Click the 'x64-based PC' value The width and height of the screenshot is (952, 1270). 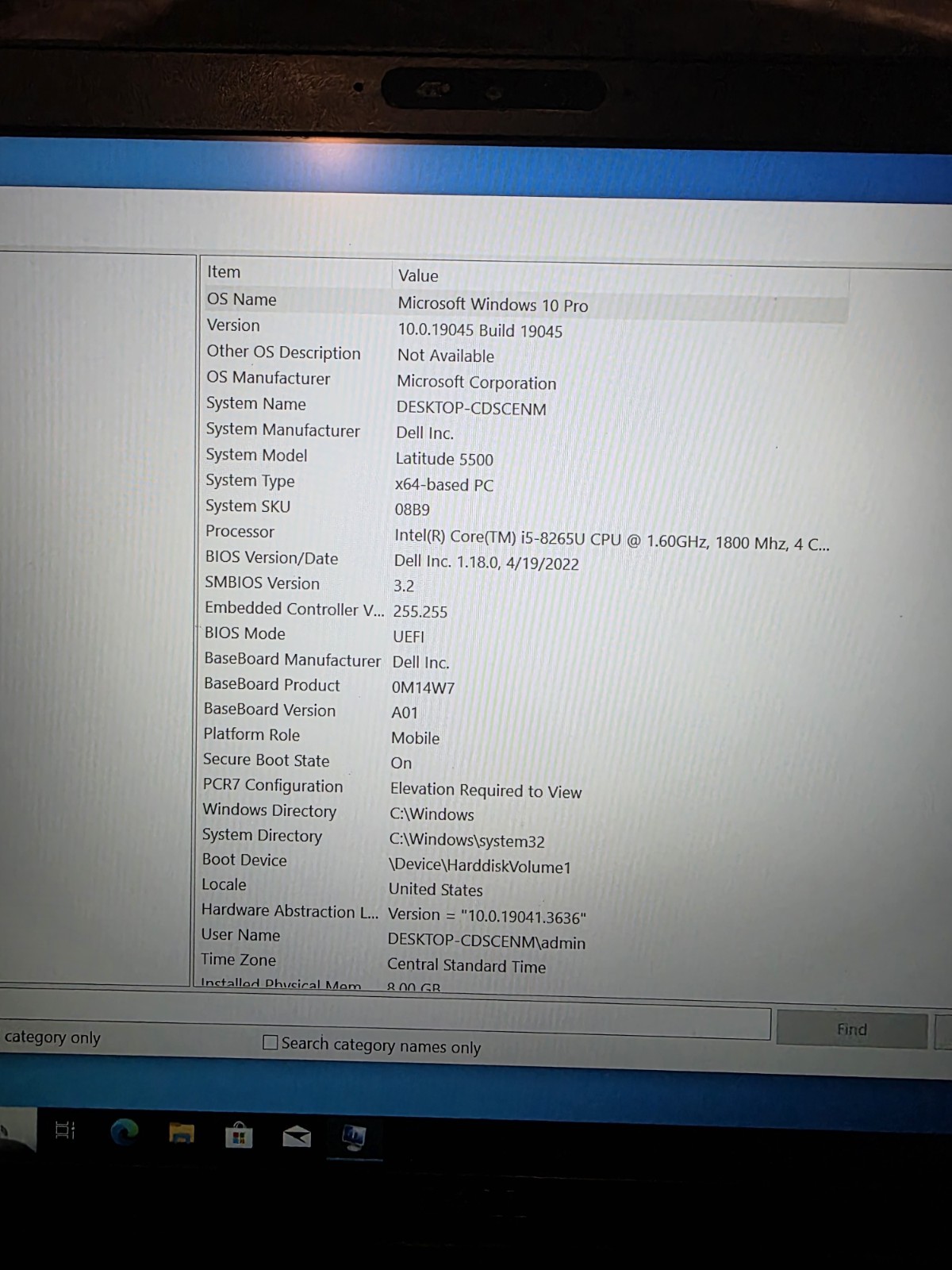444,484
